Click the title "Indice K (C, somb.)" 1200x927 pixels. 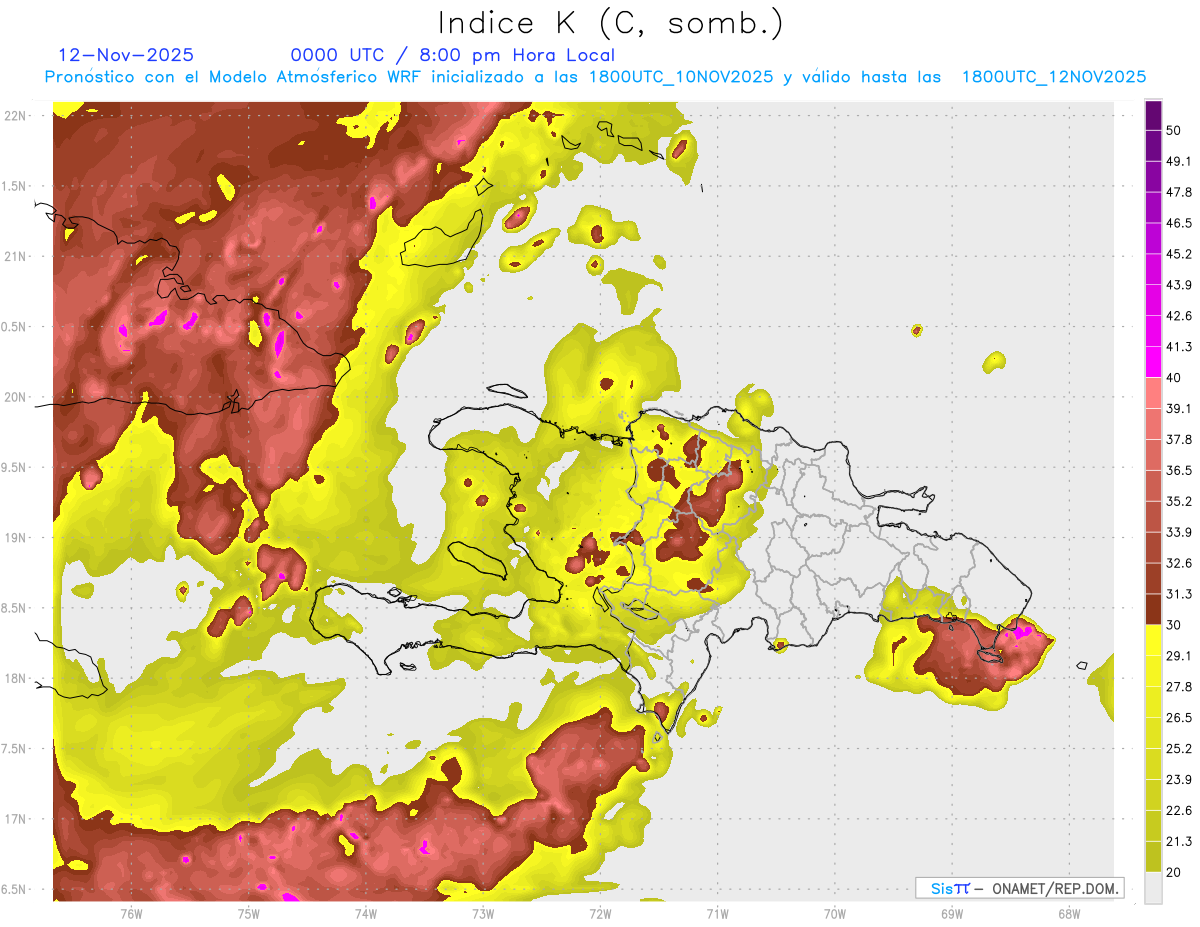(611, 23)
